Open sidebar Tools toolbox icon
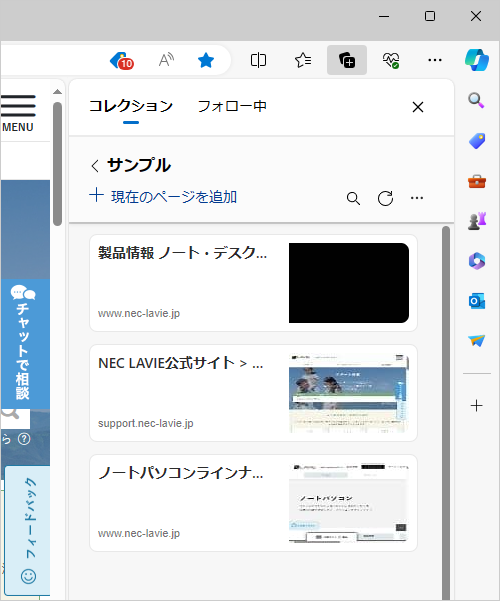This screenshot has height=601, width=500. [477, 181]
